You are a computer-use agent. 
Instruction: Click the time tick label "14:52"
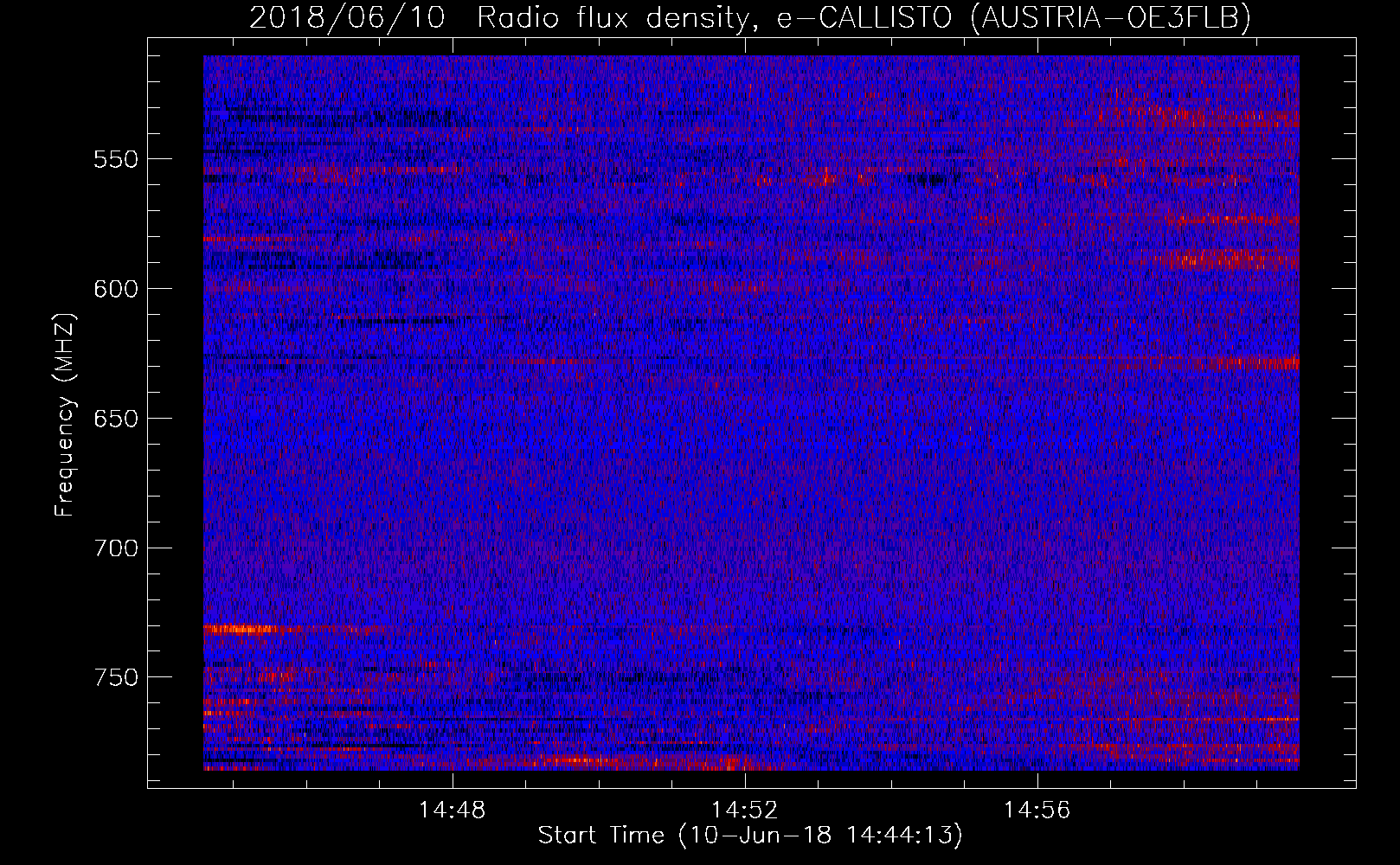pos(745,811)
